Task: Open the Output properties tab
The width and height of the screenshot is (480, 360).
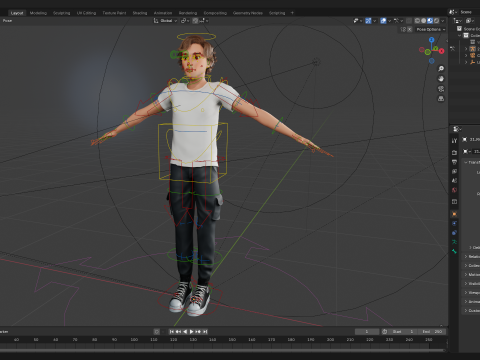Action: coord(454,162)
